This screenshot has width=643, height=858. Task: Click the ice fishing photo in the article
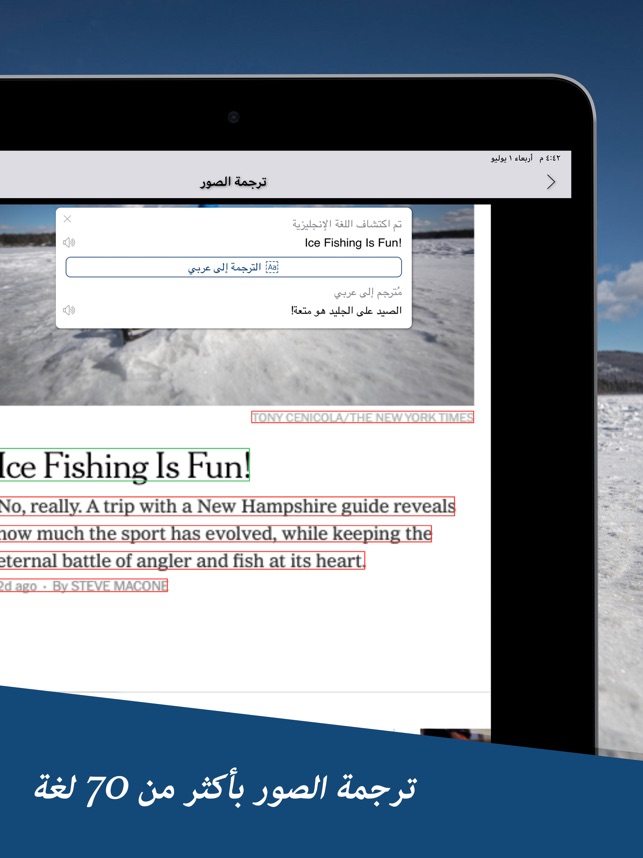coord(237,367)
